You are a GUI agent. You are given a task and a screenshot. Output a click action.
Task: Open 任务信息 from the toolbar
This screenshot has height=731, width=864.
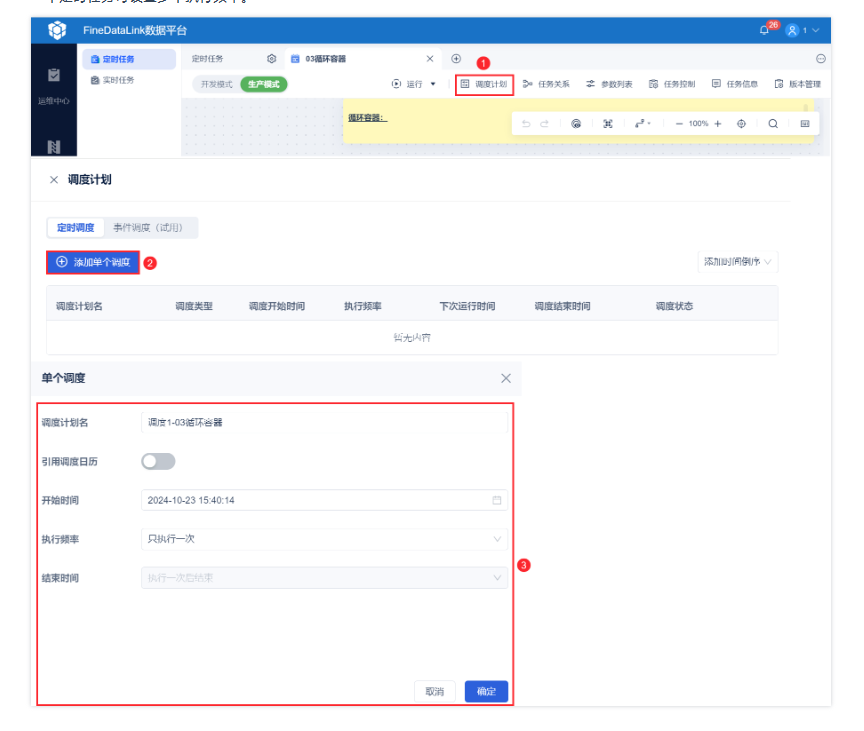coord(735,84)
